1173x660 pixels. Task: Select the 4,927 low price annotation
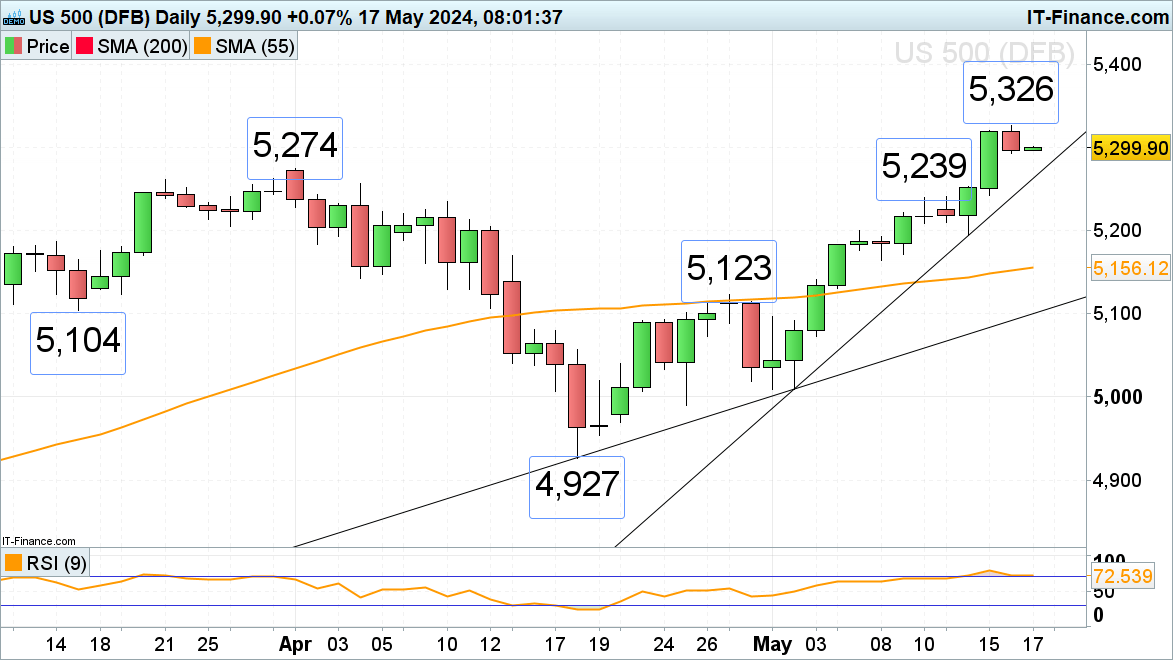pos(576,486)
